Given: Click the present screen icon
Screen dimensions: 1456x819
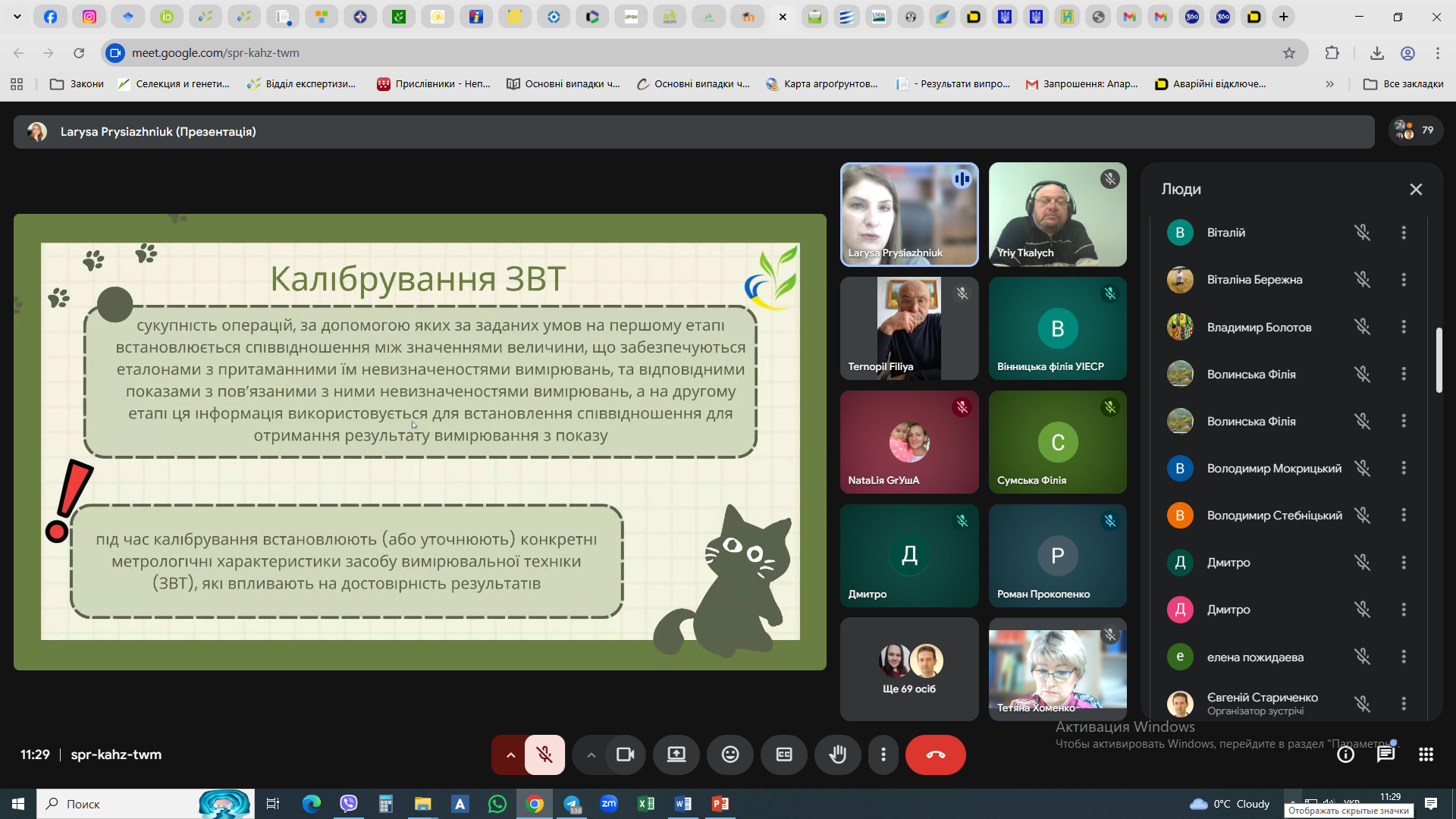Looking at the screenshot, I should (x=676, y=755).
